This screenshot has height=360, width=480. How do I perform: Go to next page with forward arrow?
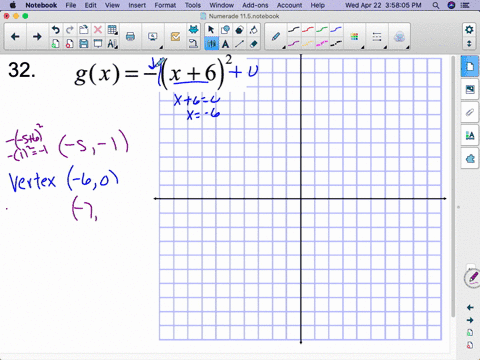(37, 37)
